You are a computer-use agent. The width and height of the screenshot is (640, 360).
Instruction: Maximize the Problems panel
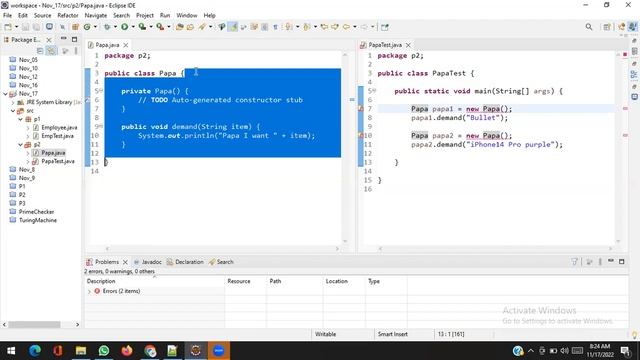pyautogui.click(x=622, y=261)
